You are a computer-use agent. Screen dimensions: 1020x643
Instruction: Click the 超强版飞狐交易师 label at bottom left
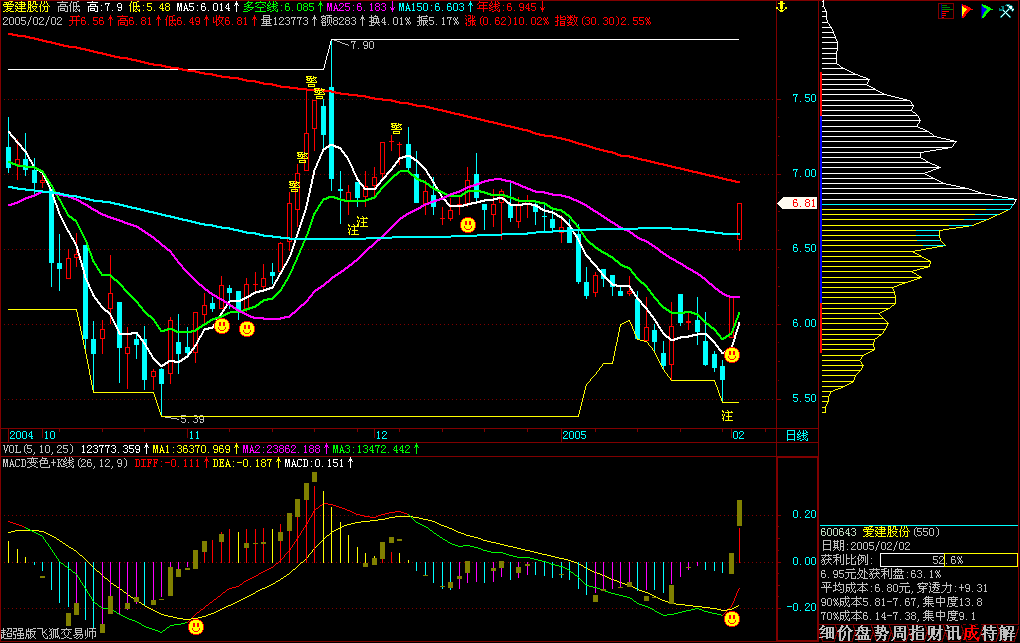click(48, 634)
